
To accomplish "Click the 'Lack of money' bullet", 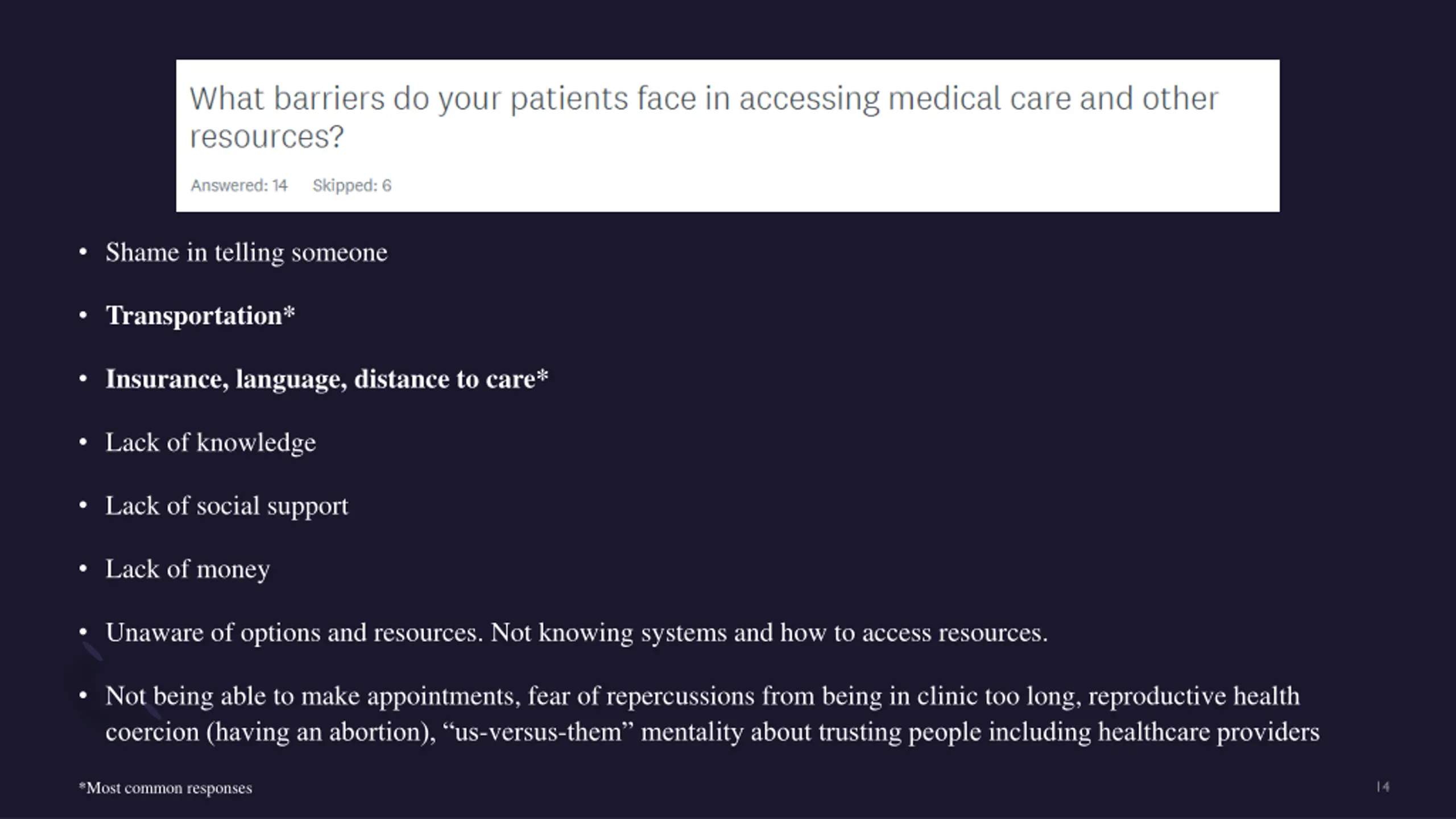I will (188, 569).
